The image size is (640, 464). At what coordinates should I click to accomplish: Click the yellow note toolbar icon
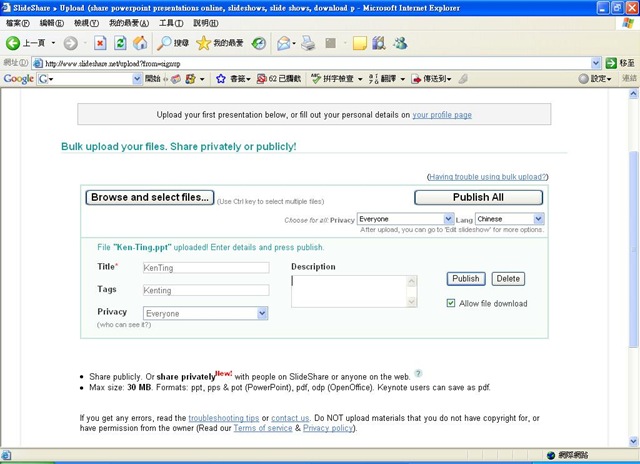click(360, 43)
